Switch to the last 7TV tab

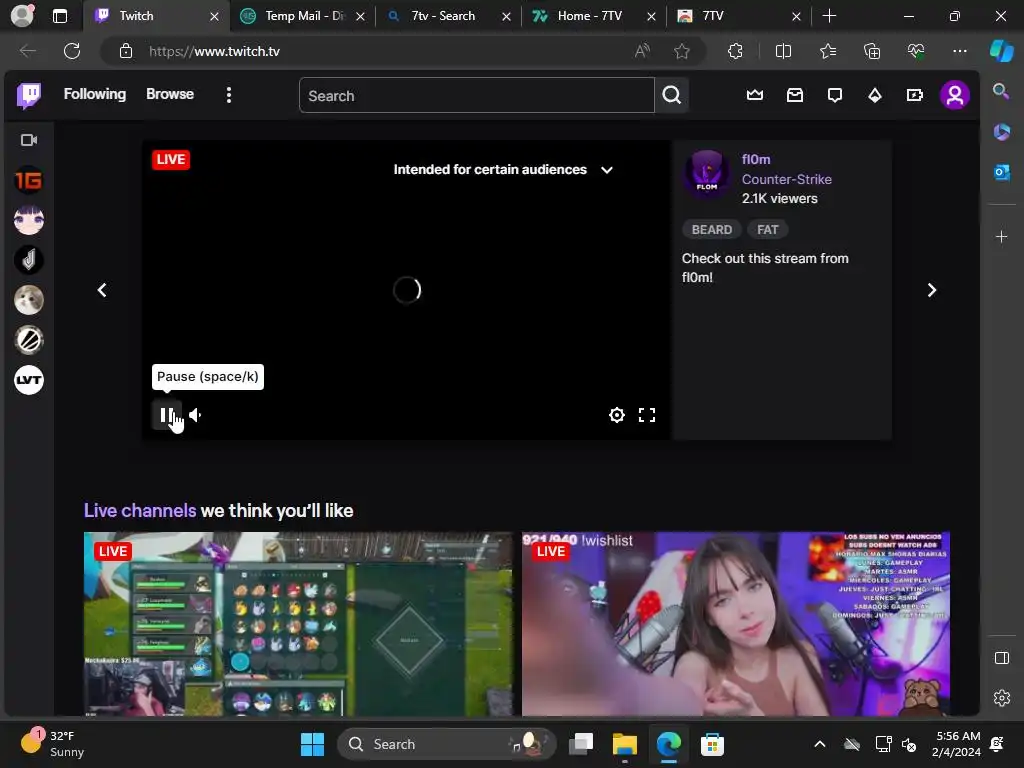739,16
